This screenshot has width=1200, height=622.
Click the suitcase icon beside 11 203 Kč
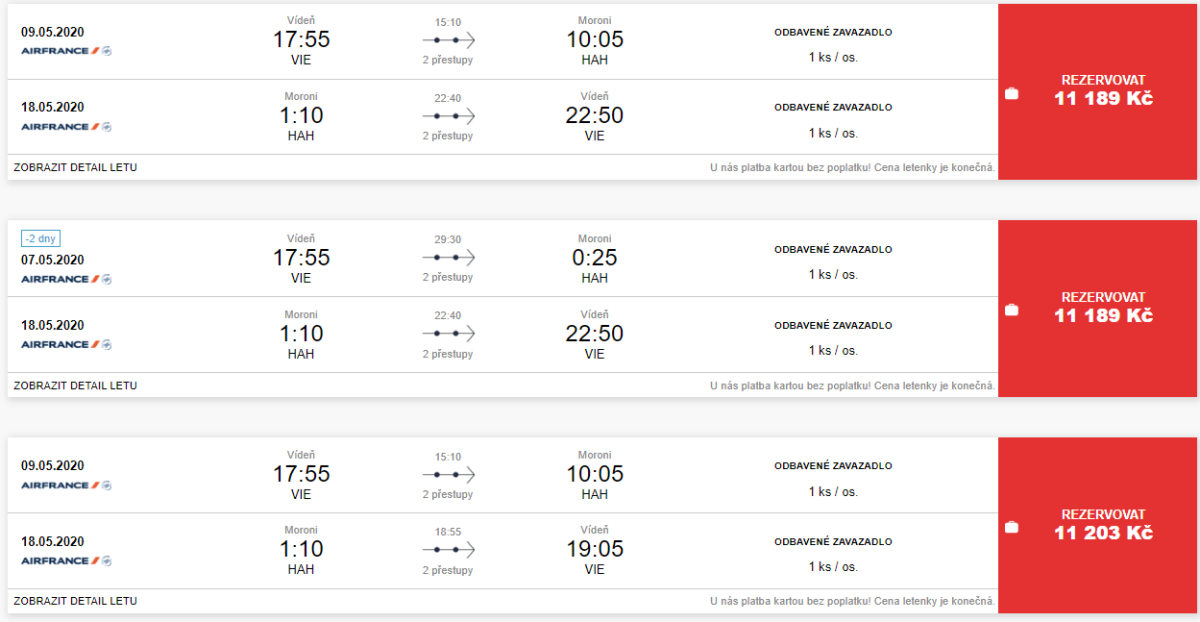click(1011, 527)
